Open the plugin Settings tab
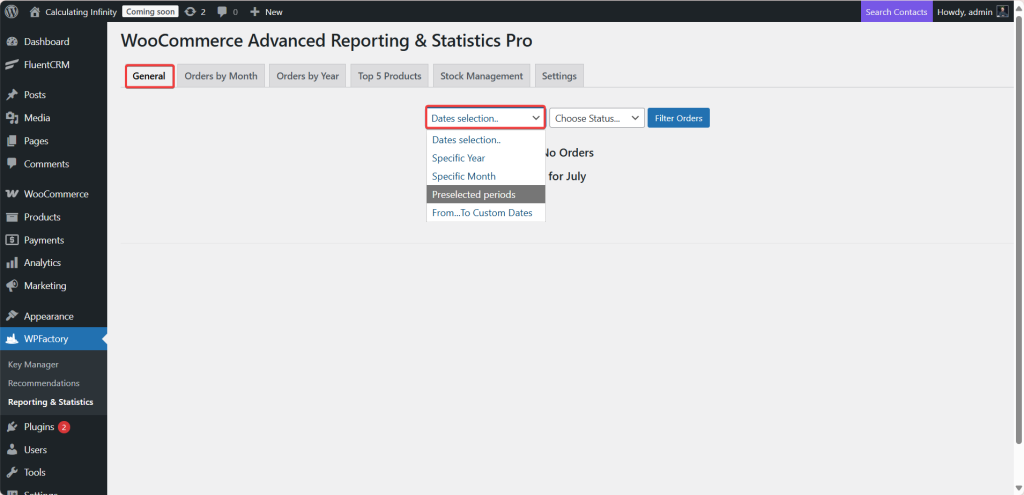This screenshot has height=495, width=1024. click(x=559, y=76)
